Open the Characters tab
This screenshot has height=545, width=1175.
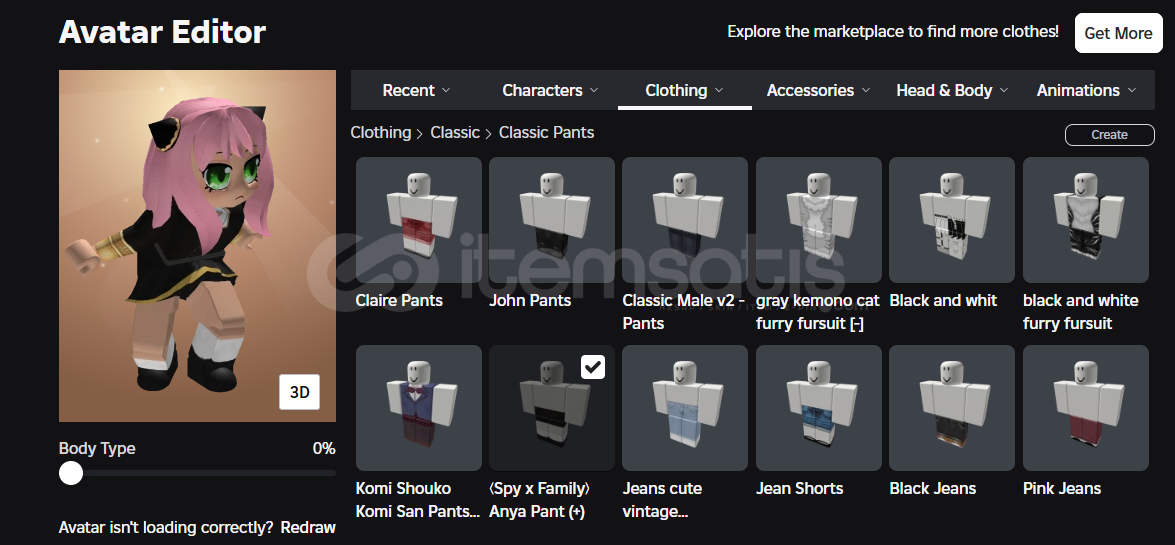551,90
